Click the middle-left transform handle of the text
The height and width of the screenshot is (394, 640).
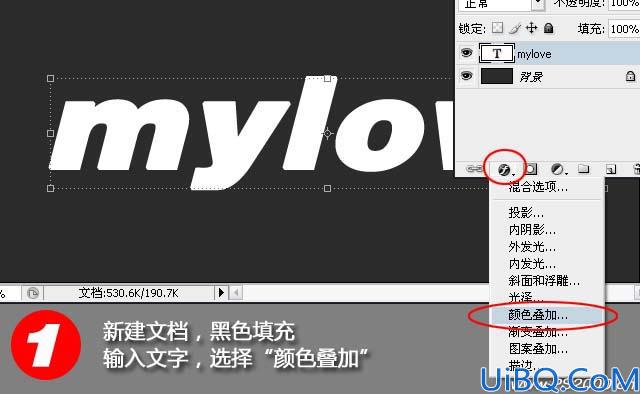50,133
